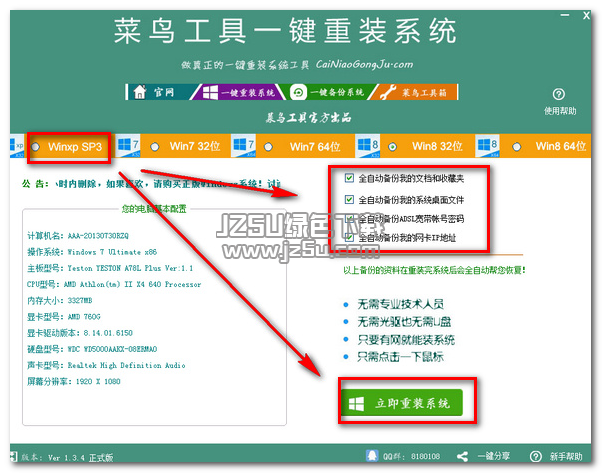Click the 硬盘型号 WDC line
602x473 pixels.
(92, 349)
